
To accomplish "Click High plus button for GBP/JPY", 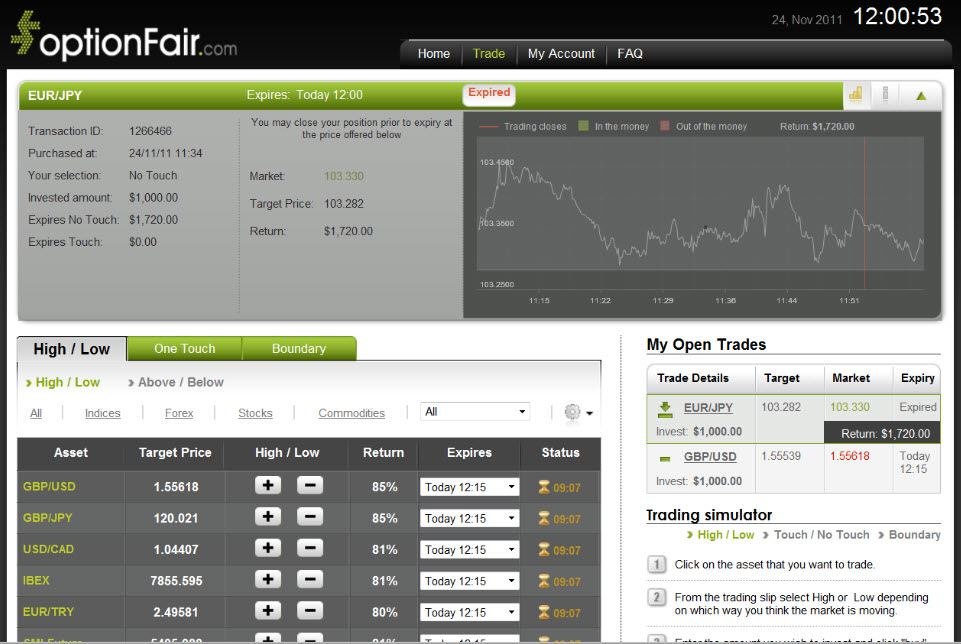I will pos(268,517).
